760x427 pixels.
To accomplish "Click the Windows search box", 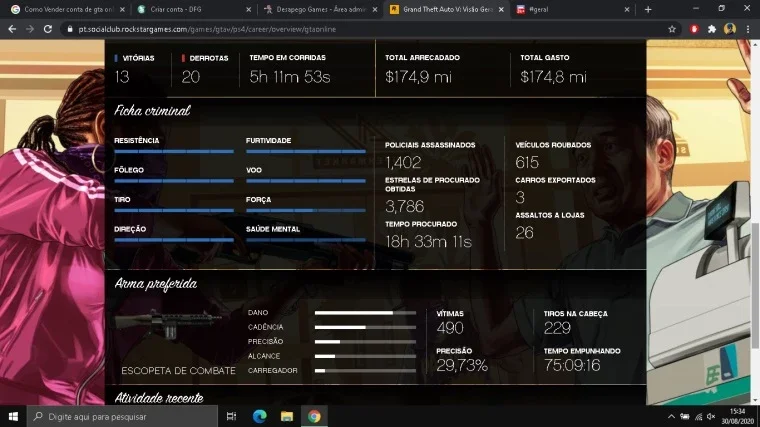I will tap(122, 416).
